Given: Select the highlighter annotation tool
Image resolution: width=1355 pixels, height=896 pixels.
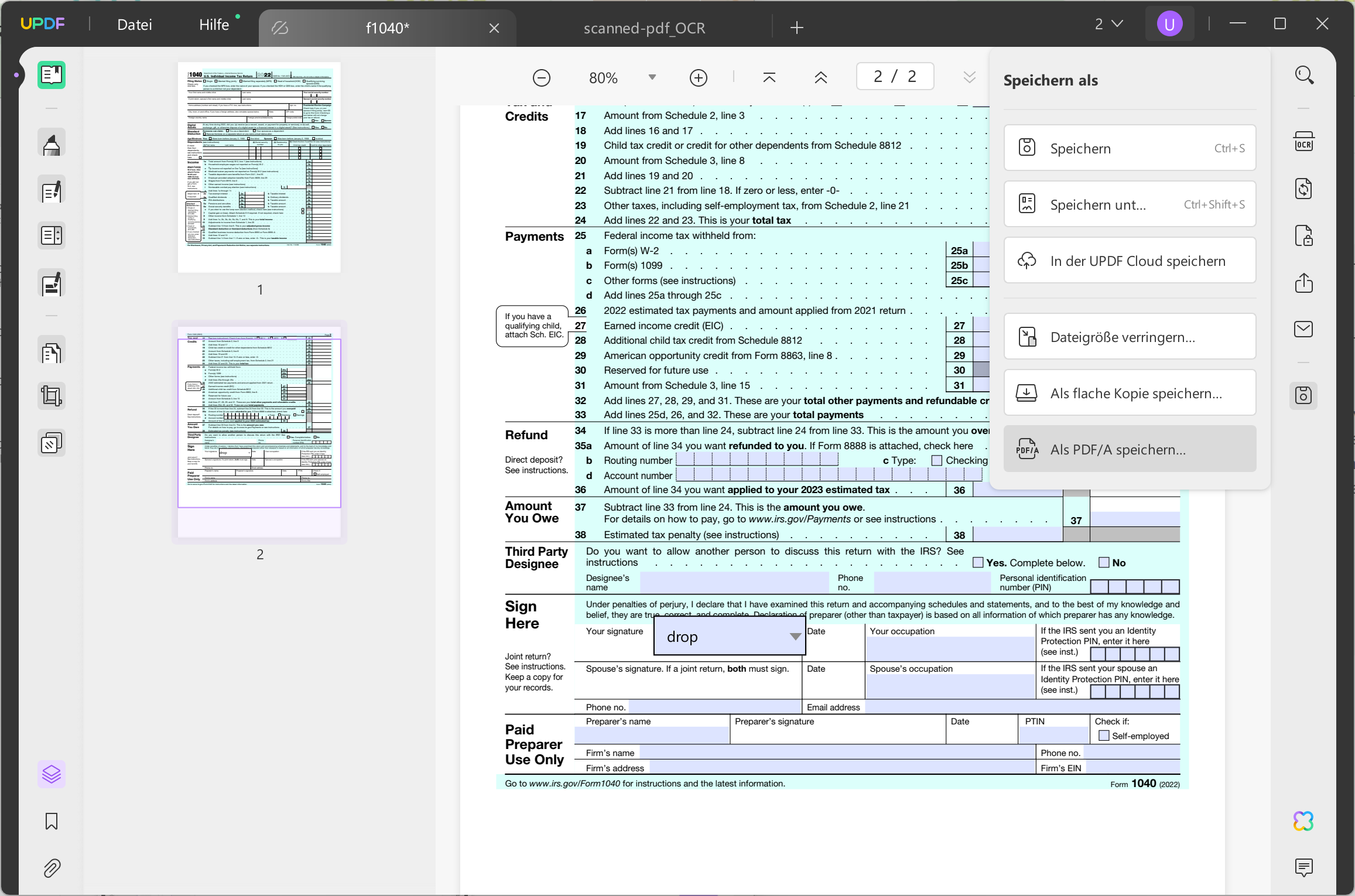Looking at the screenshot, I should click(x=51, y=142).
